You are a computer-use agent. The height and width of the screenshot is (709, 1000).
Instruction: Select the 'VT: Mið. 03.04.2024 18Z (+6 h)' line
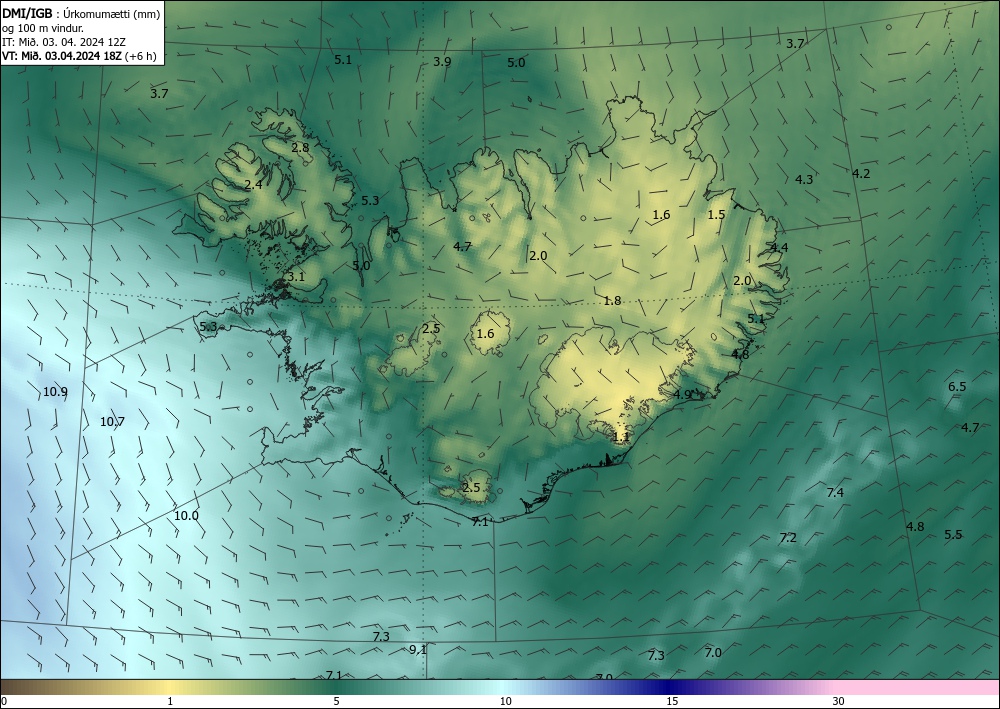click(79, 56)
